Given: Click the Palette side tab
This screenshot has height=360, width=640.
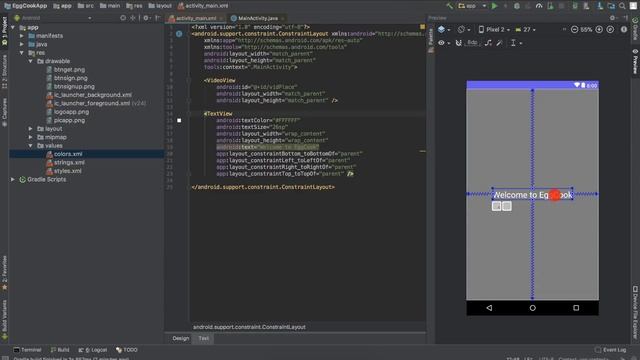Looking at the screenshot, I should pos(431,41).
